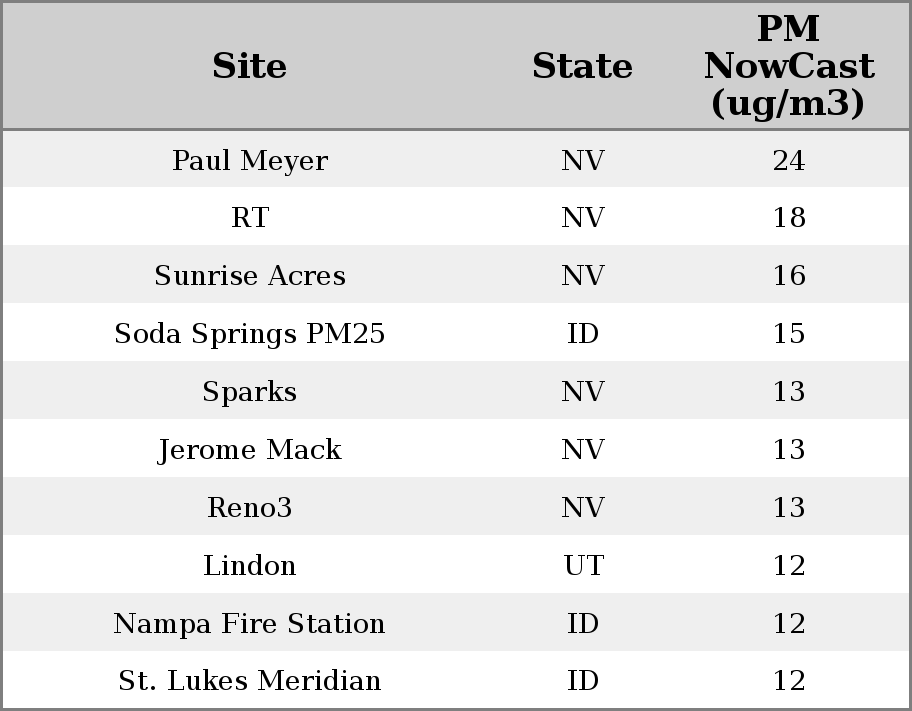Screen dimensions: 912x711
Task: Select the RT site cell
Action: pos(250,218)
